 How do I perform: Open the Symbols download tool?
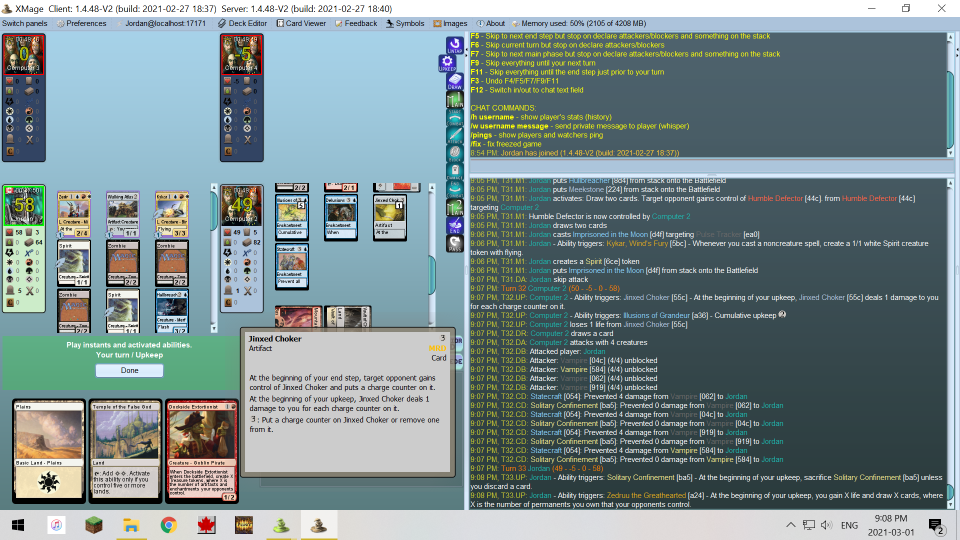(404, 23)
